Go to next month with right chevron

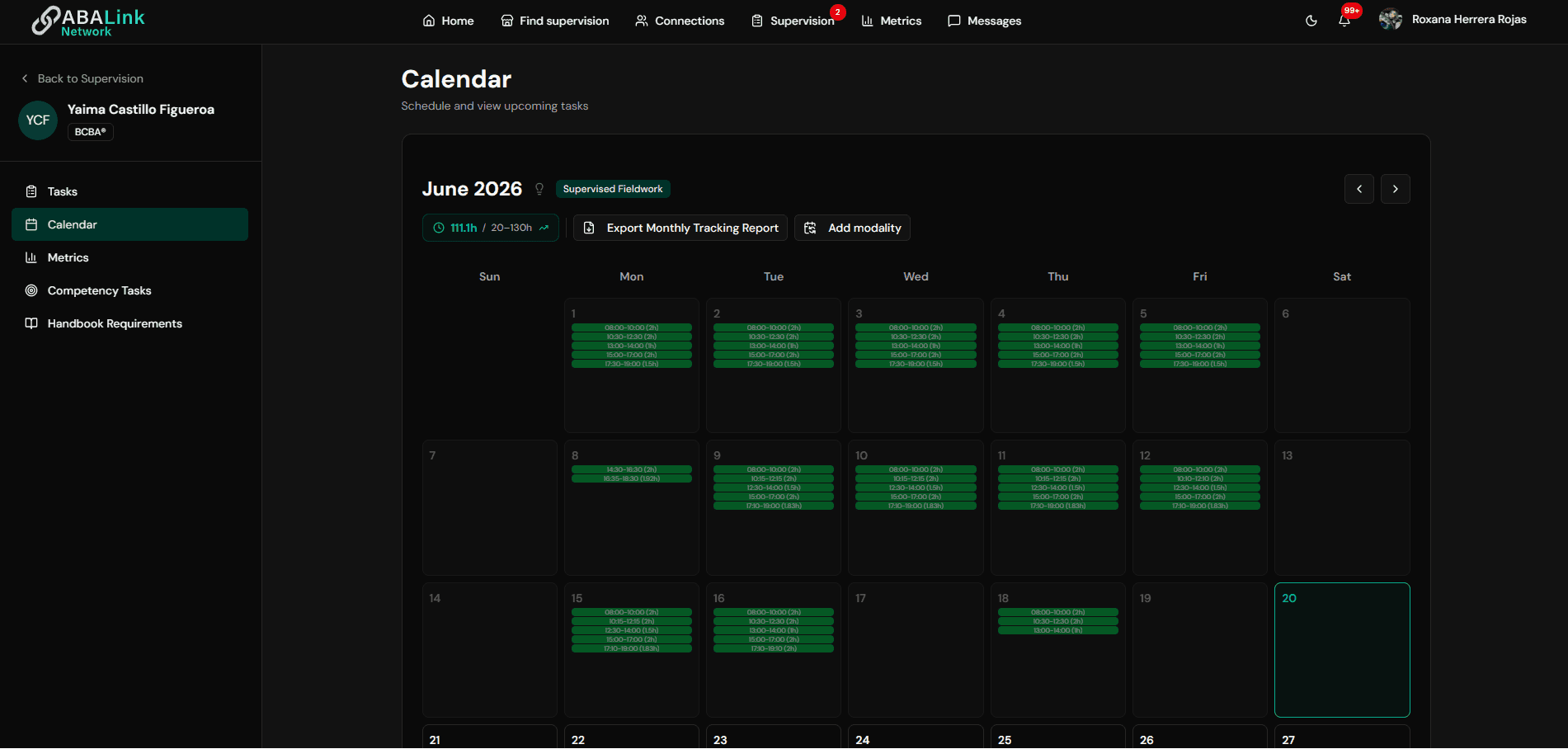click(1396, 189)
